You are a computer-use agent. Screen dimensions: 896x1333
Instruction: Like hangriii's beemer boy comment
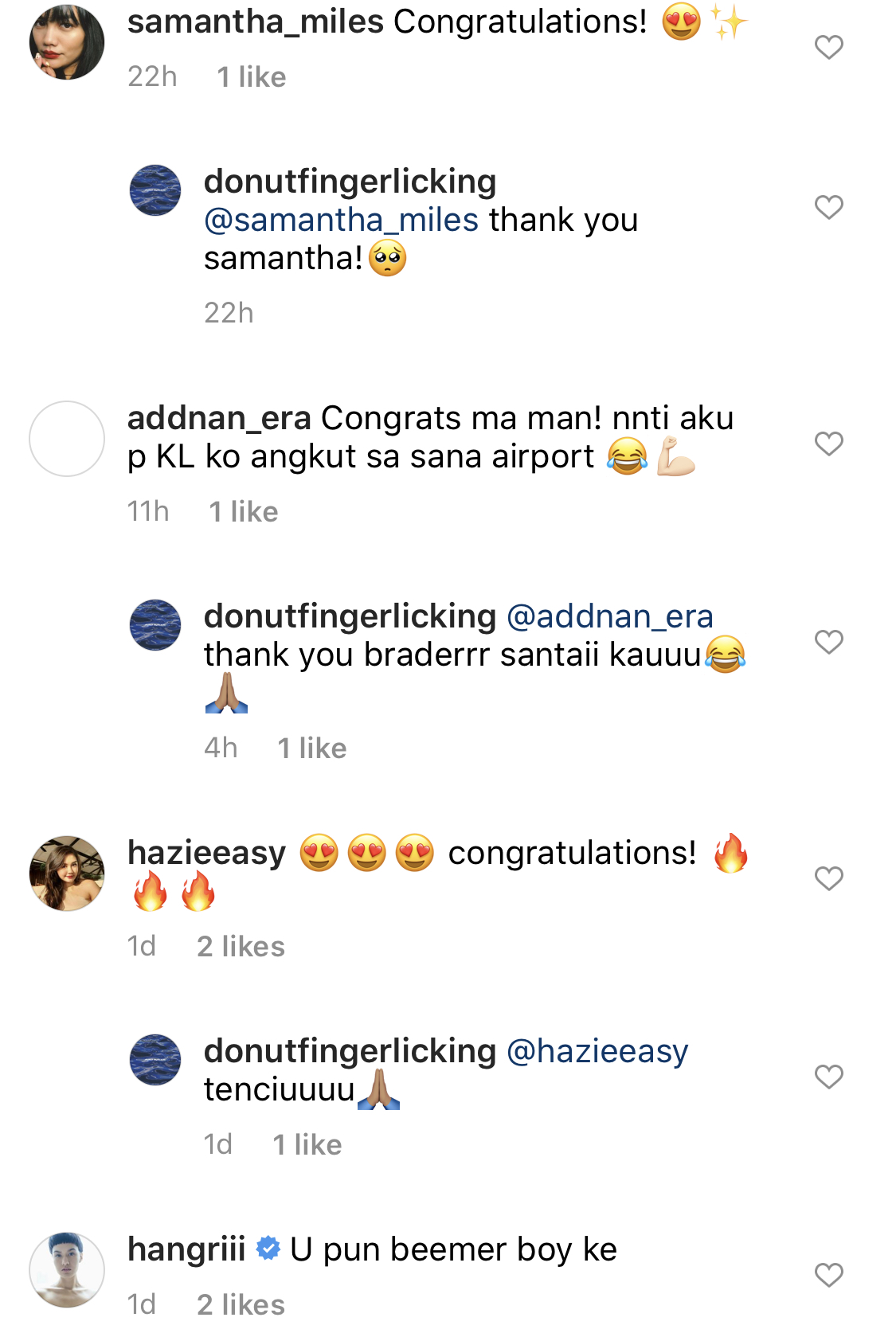coord(828,1275)
